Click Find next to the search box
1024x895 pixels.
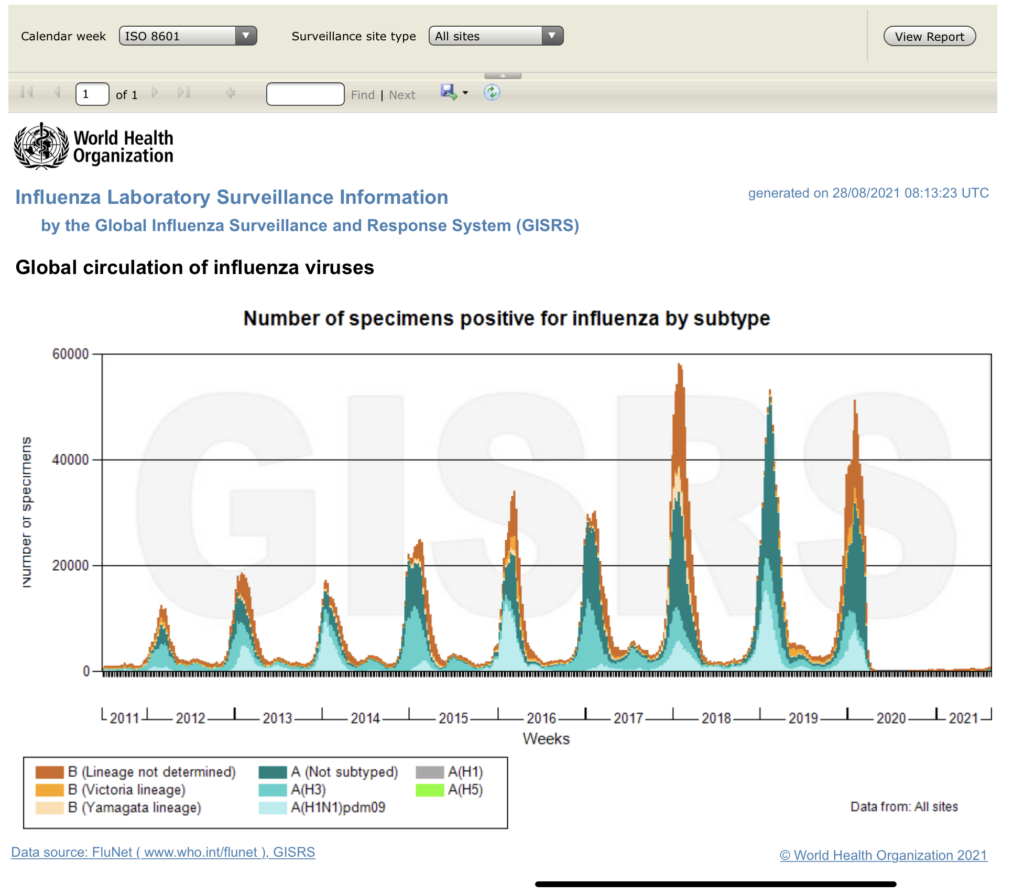(x=362, y=95)
